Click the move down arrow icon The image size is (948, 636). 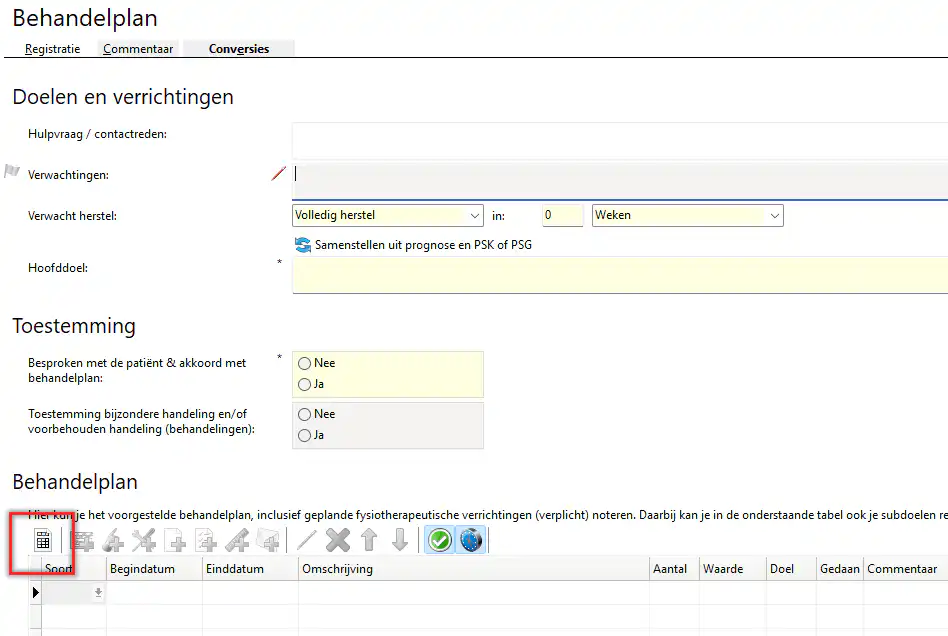400,540
